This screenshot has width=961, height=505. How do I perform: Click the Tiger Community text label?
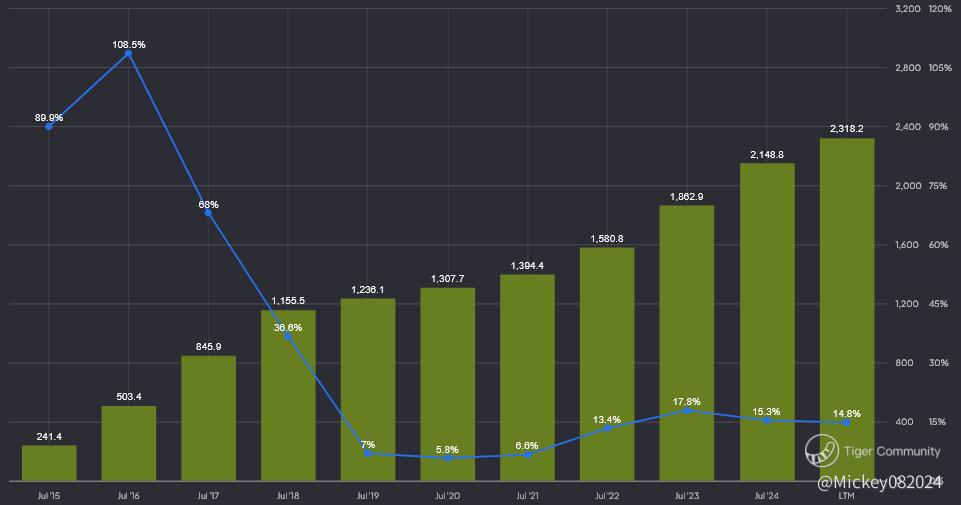click(x=892, y=452)
